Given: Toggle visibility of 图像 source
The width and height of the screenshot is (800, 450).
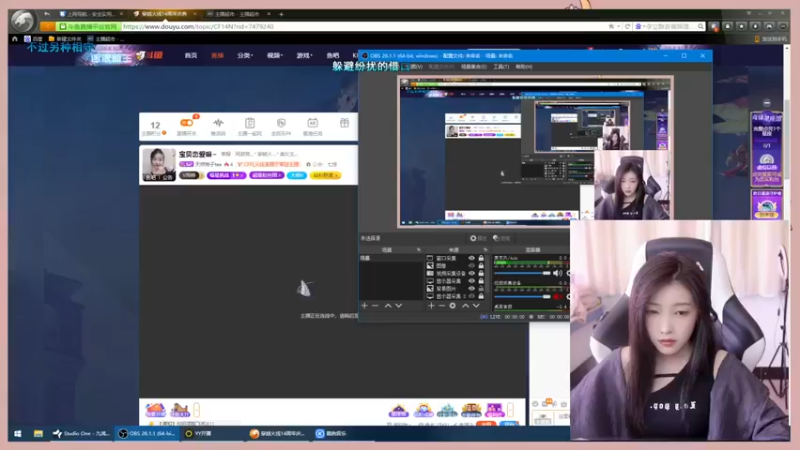Looking at the screenshot, I should pyautogui.click(x=471, y=266).
